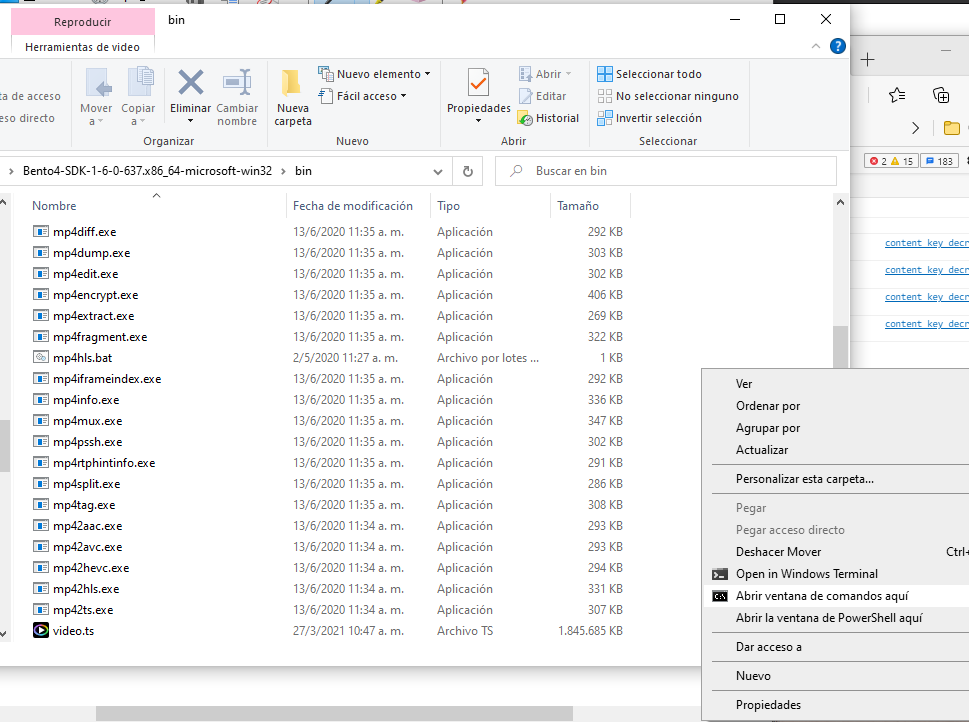
Task: Sort by Tamaño column header
Action: point(577,206)
